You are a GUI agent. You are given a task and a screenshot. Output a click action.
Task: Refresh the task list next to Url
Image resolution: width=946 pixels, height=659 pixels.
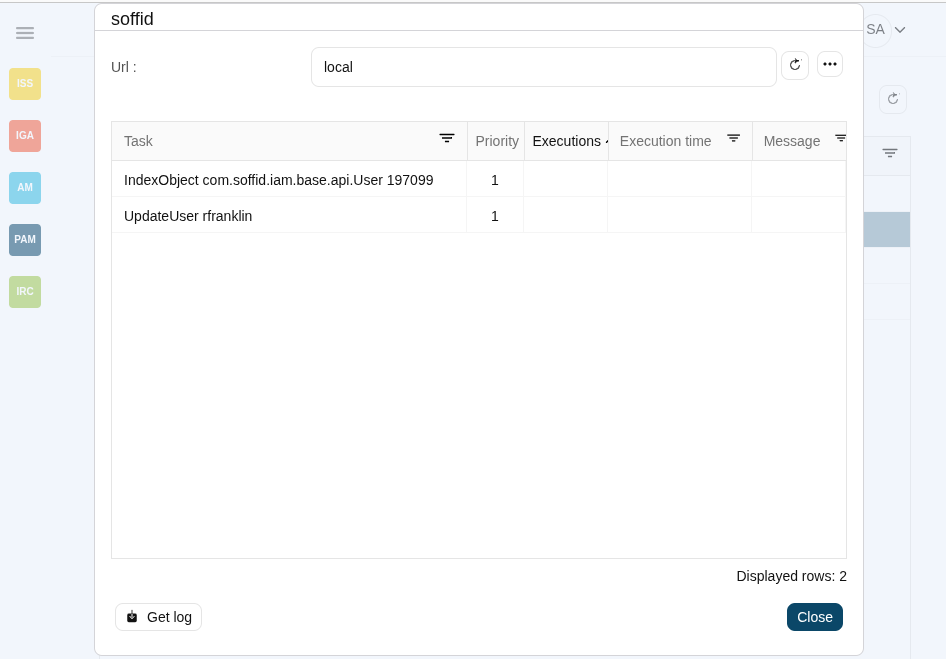coord(795,65)
